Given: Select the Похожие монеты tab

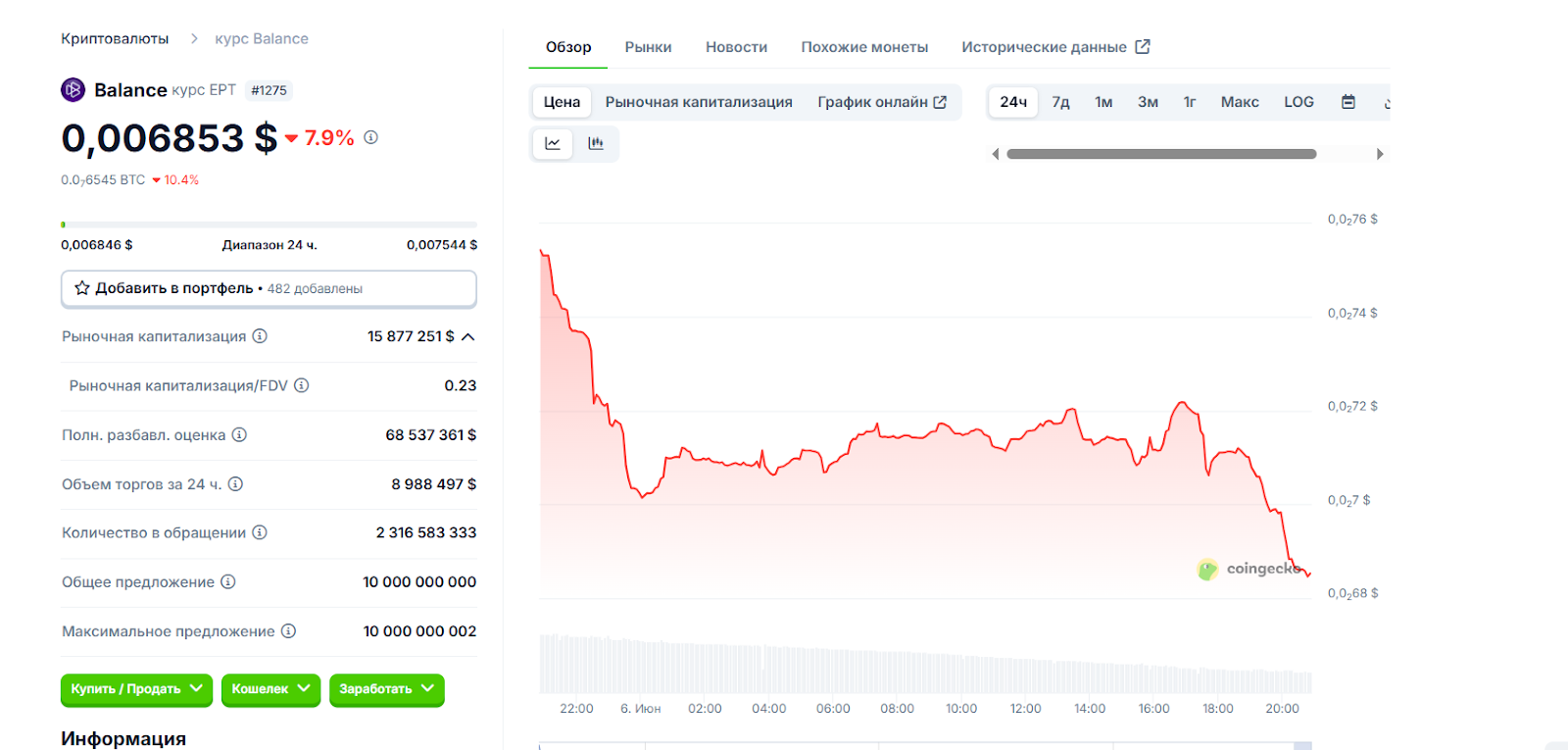Looking at the screenshot, I should (x=864, y=47).
